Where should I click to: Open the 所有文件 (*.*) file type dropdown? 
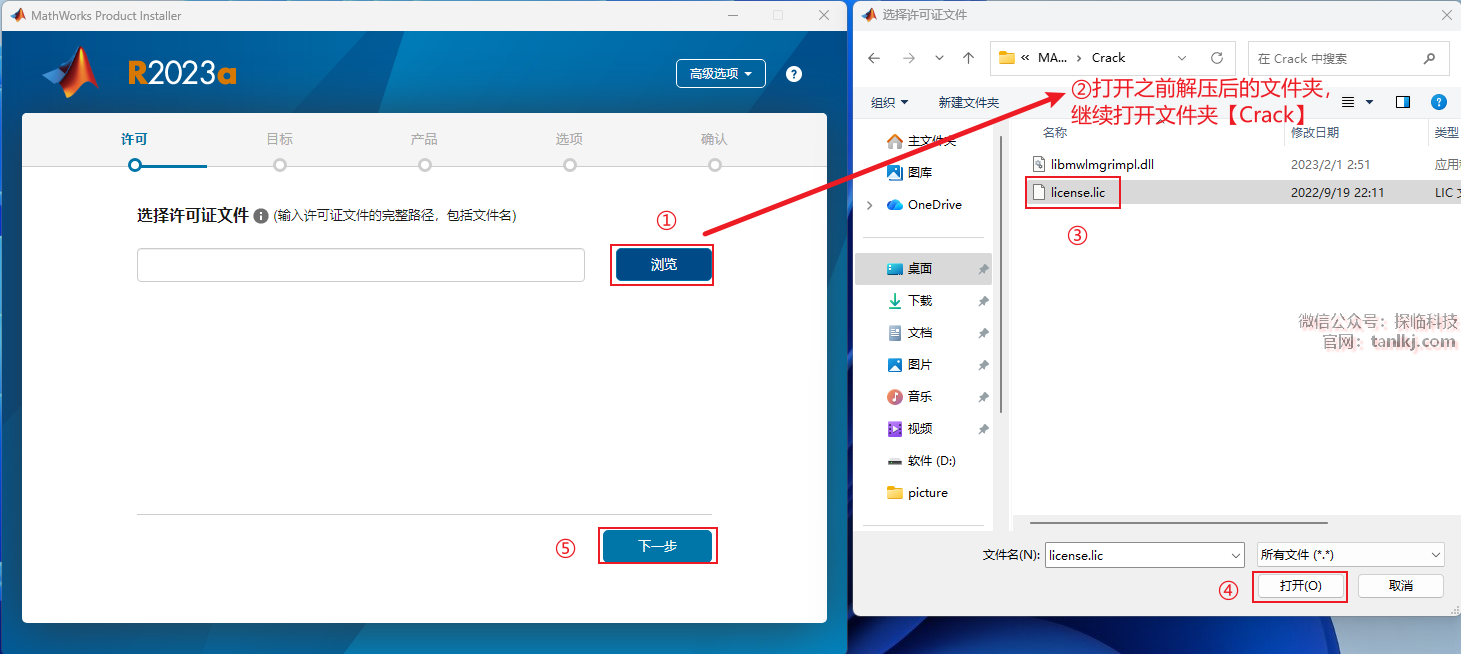pyautogui.click(x=1350, y=555)
